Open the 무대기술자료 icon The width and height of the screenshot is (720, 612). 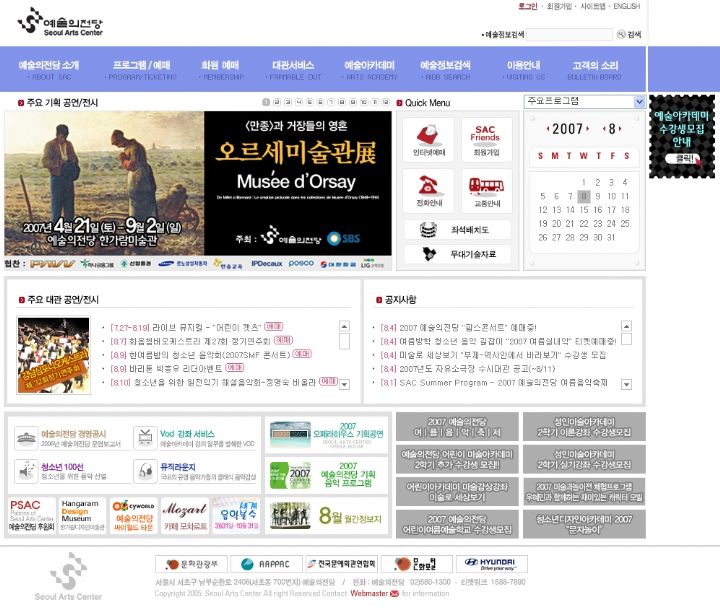[457, 254]
